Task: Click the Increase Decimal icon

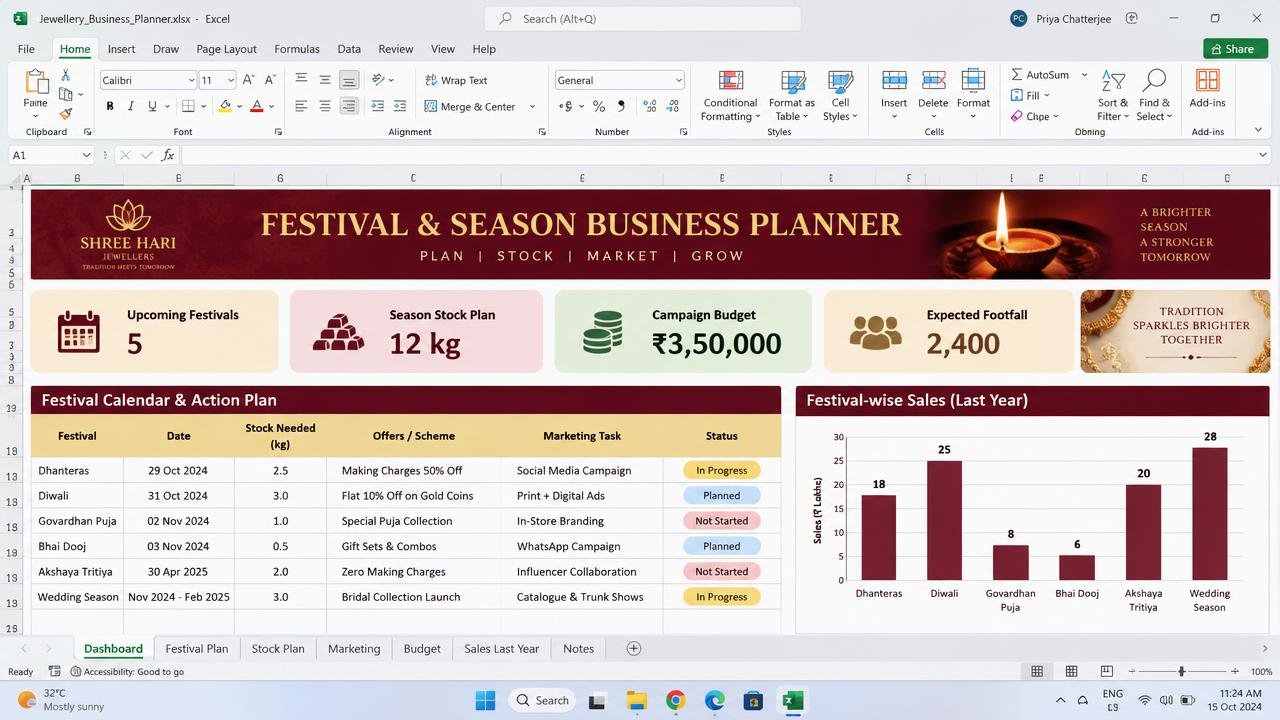Action: coord(650,106)
